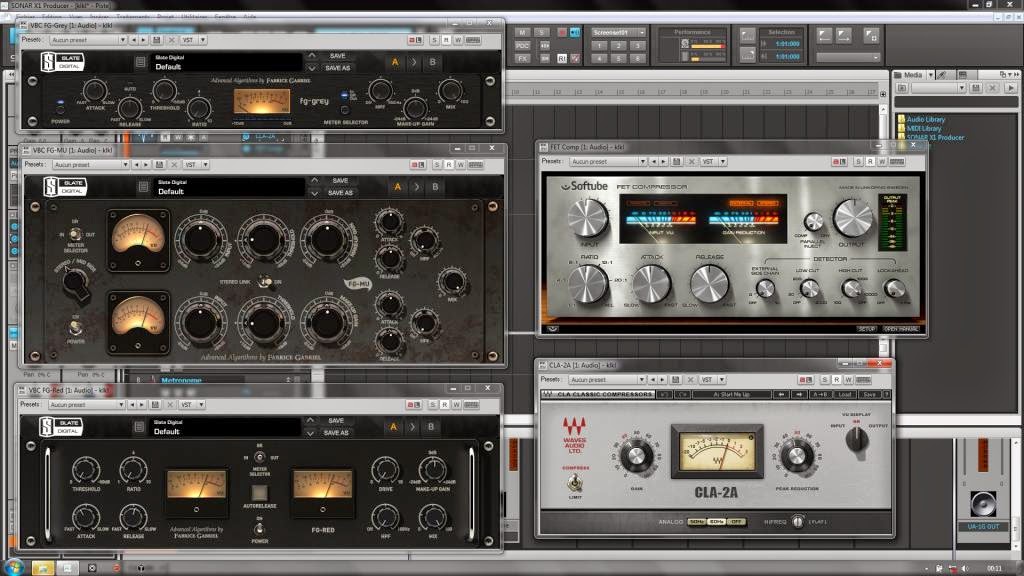
Task: Open the VST dropdown in the FG-Grey window
Action: click(193, 40)
